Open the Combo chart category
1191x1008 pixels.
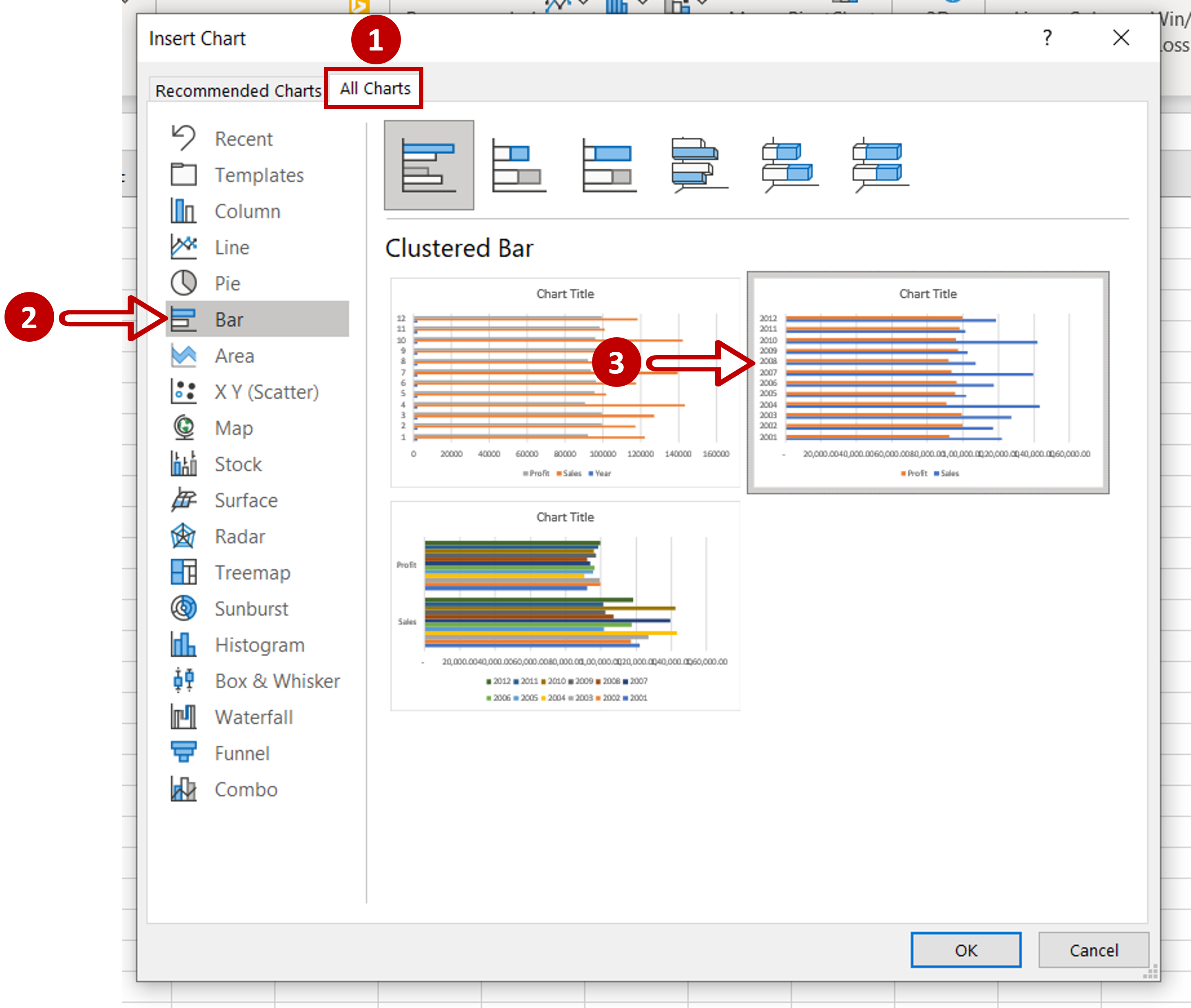click(x=245, y=789)
